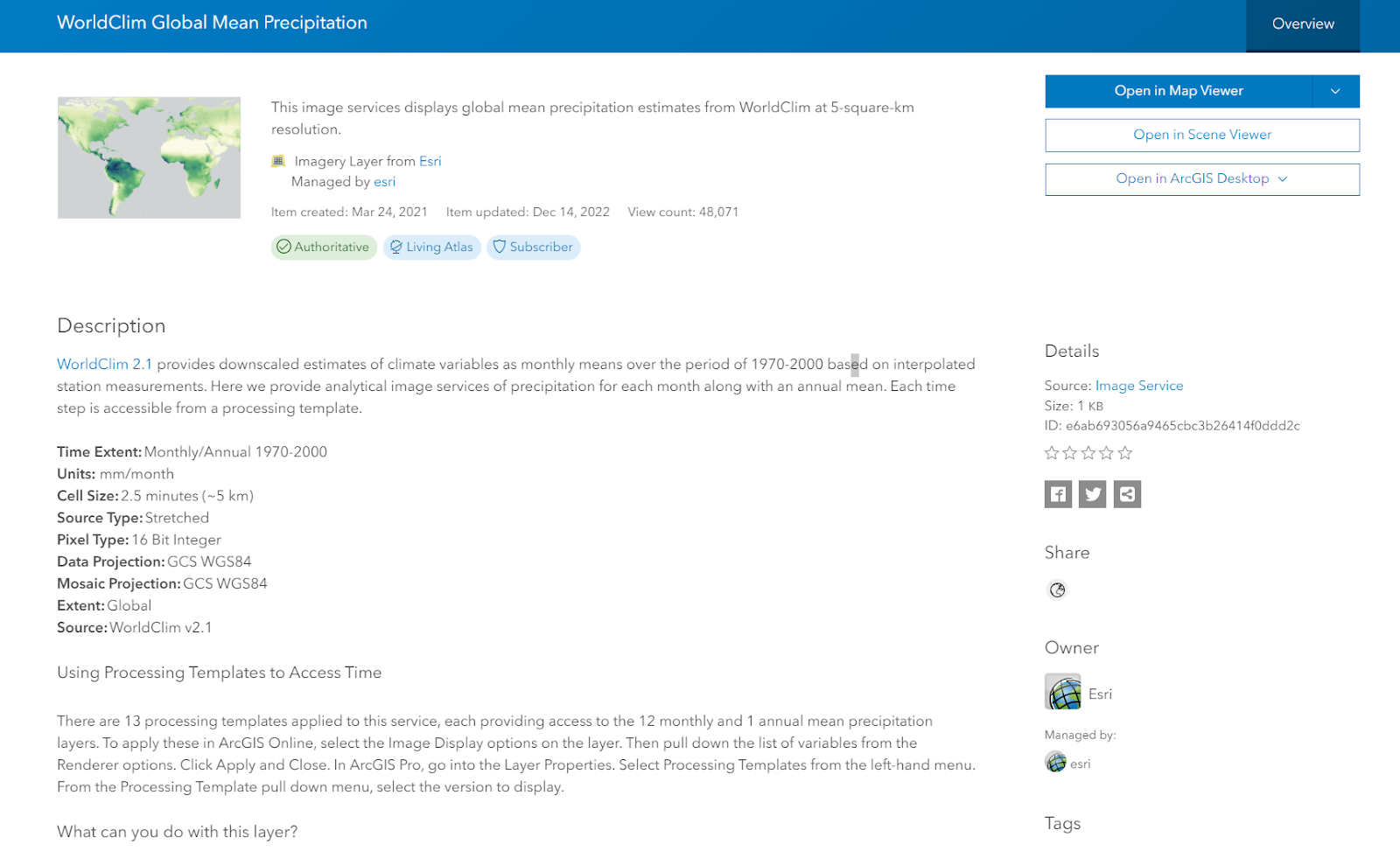
Task: Click 'Item created: Mar 24, 2021' text
Action: pos(349,212)
